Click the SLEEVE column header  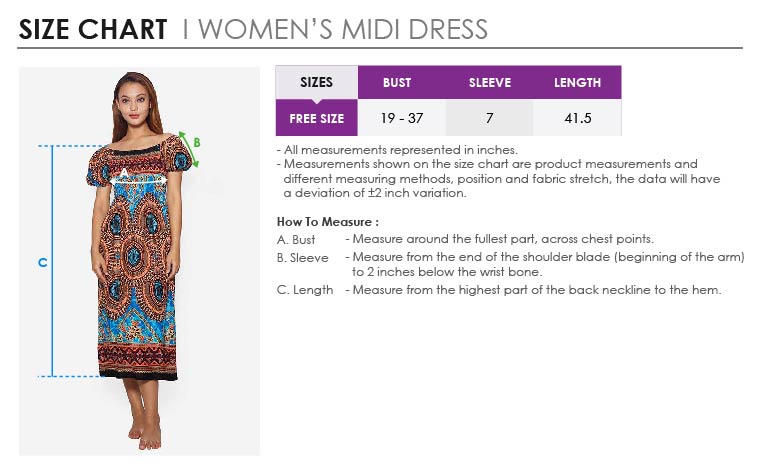(489, 83)
